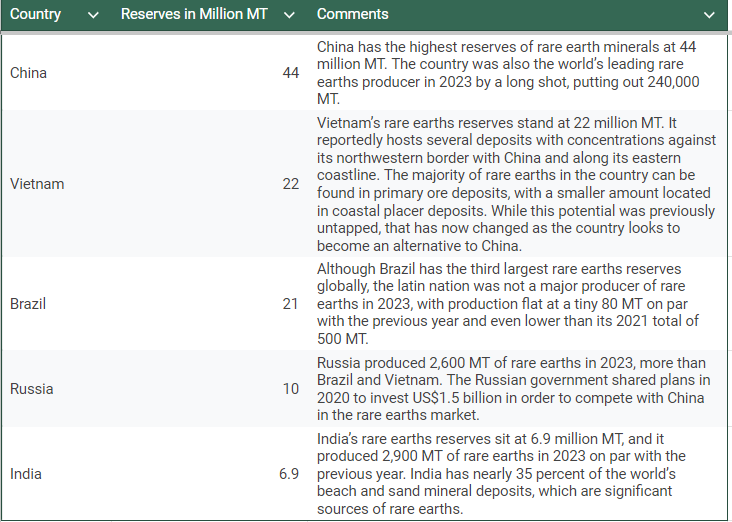This screenshot has height=522, width=732.
Task: Click the reserves value 10 cell
Action: (290, 388)
